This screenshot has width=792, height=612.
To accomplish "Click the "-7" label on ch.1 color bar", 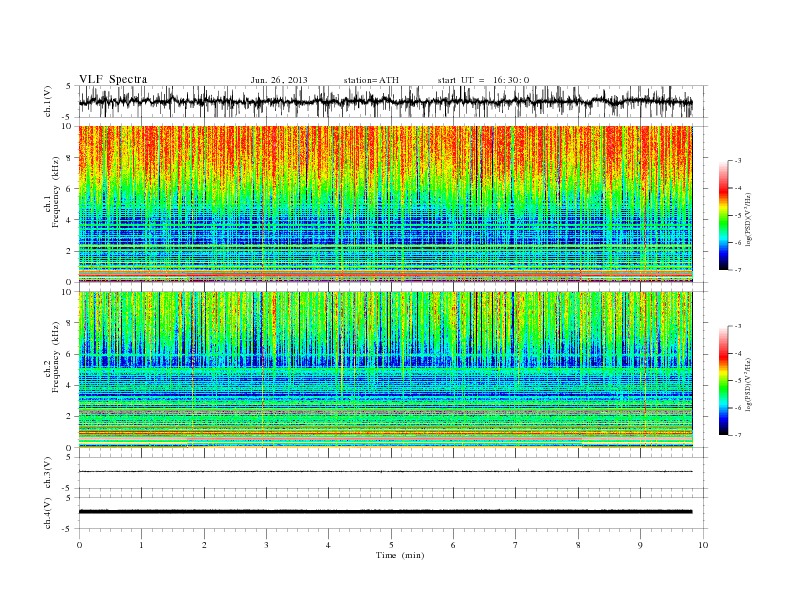I will tap(738, 270).
